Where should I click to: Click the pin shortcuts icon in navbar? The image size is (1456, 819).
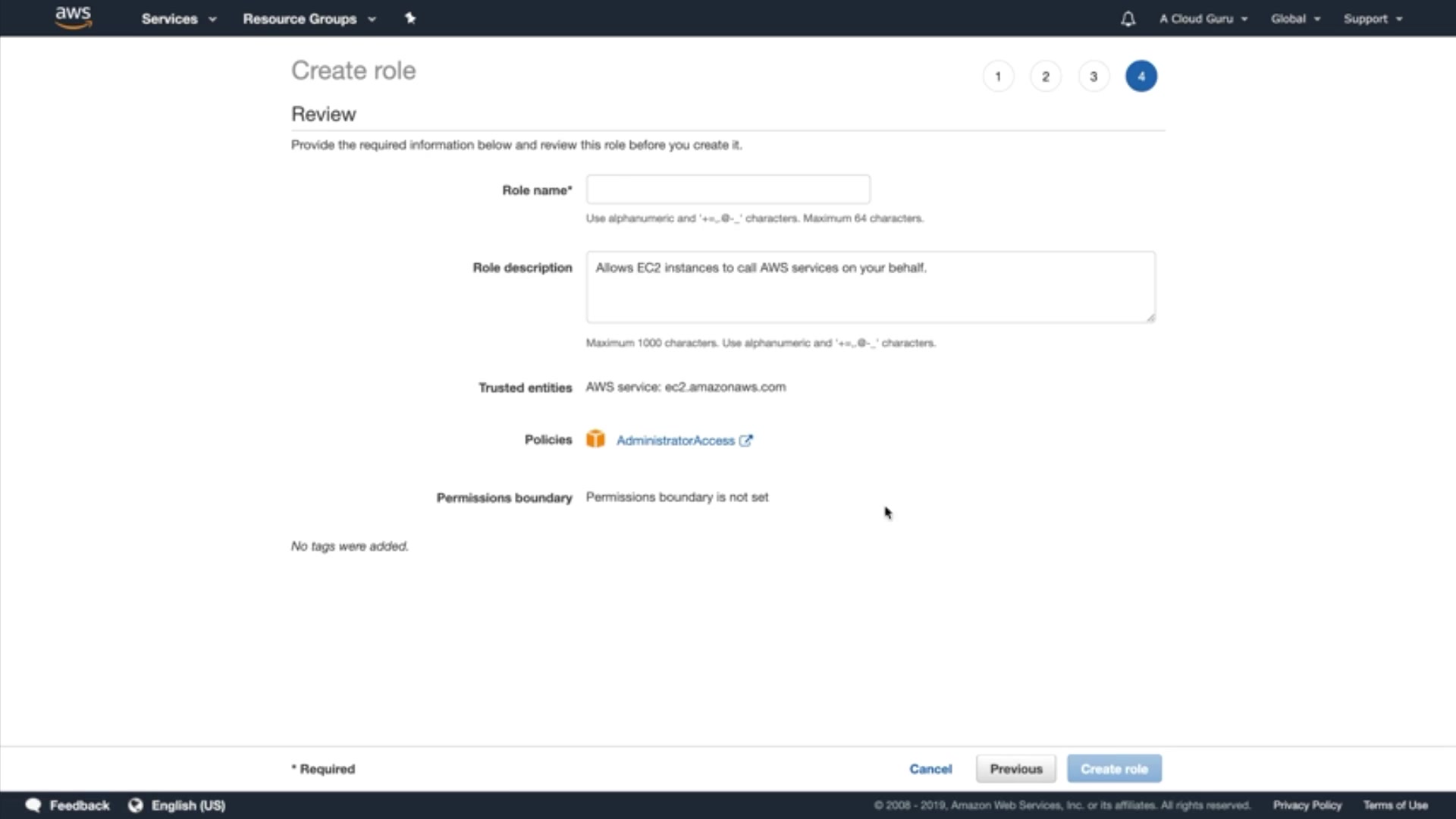[x=410, y=18]
